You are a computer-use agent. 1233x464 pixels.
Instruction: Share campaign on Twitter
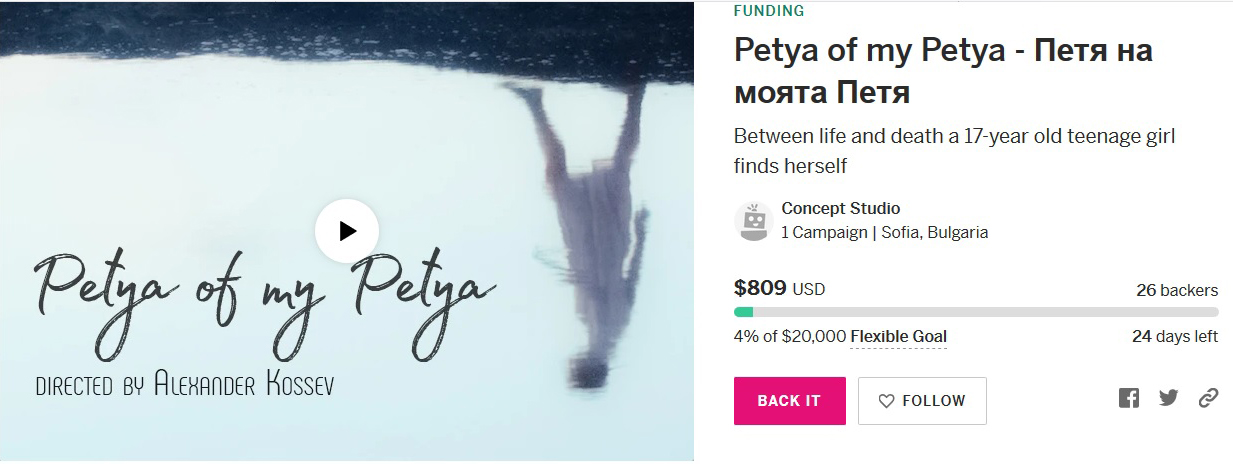coord(1168,398)
